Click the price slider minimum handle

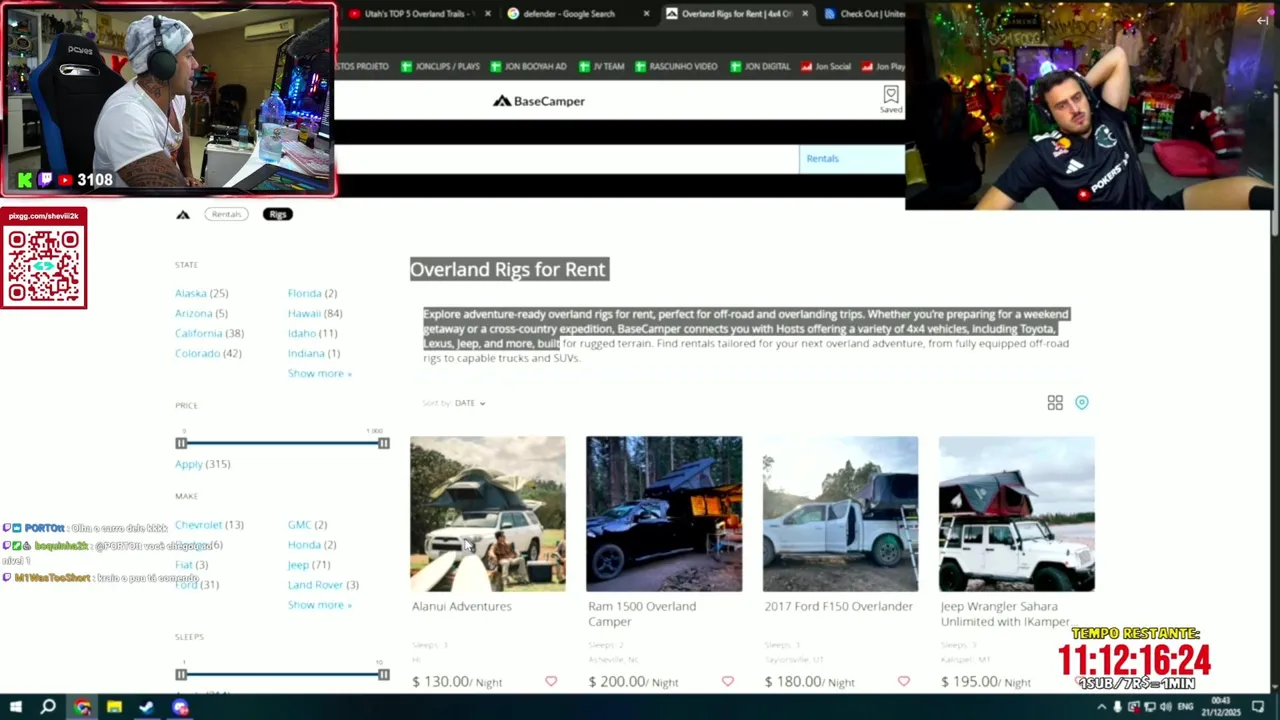(x=181, y=443)
